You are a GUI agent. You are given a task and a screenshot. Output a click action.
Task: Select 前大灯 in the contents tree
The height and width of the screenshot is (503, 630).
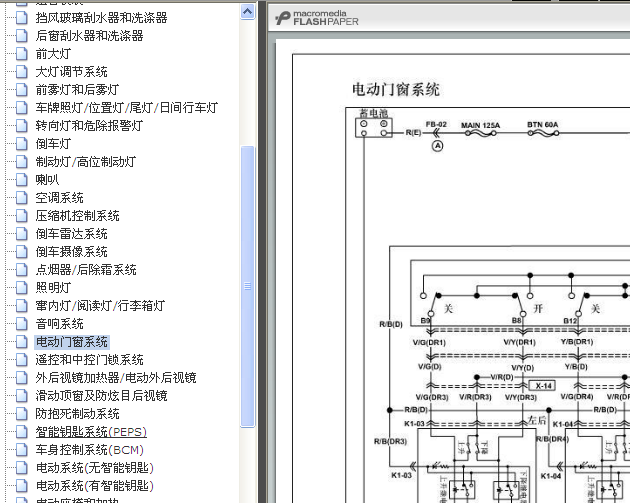point(53,54)
